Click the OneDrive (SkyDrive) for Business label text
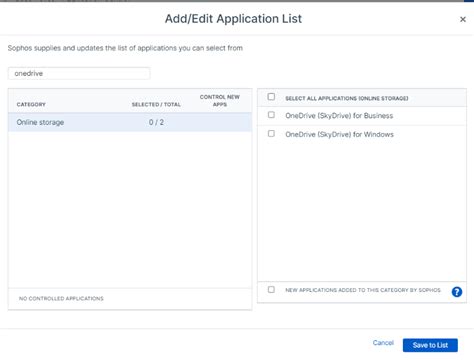The width and height of the screenshot is (474, 360). [339, 116]
